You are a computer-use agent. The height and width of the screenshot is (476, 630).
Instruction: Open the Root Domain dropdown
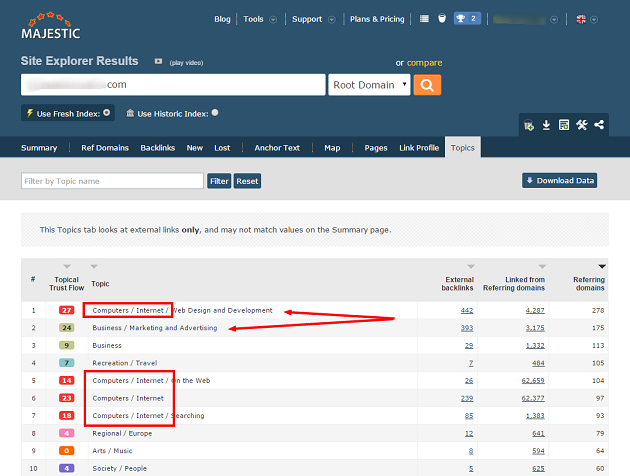tap(369, 85)
